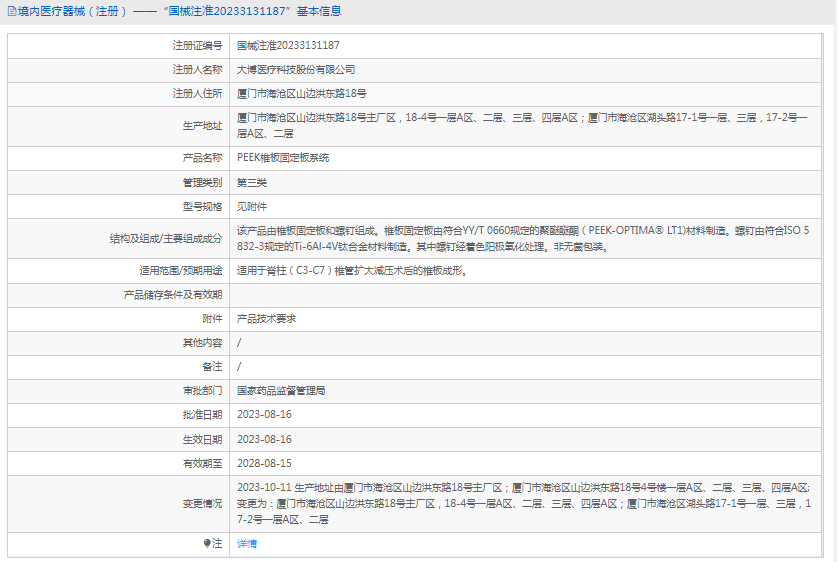Screen dimensions: 838x562
Task: Click the bulb icon beside 注 label
Action: [x=207, y=543]
